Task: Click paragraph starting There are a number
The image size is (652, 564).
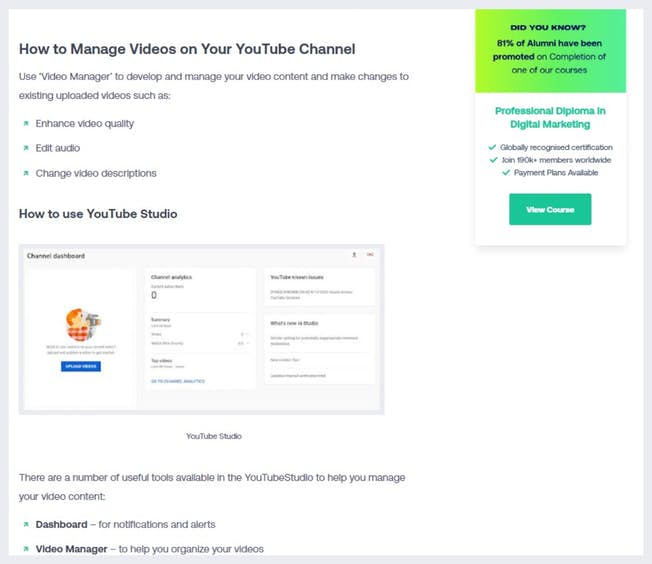Action: pyautogui.click(x=212, y=487)
